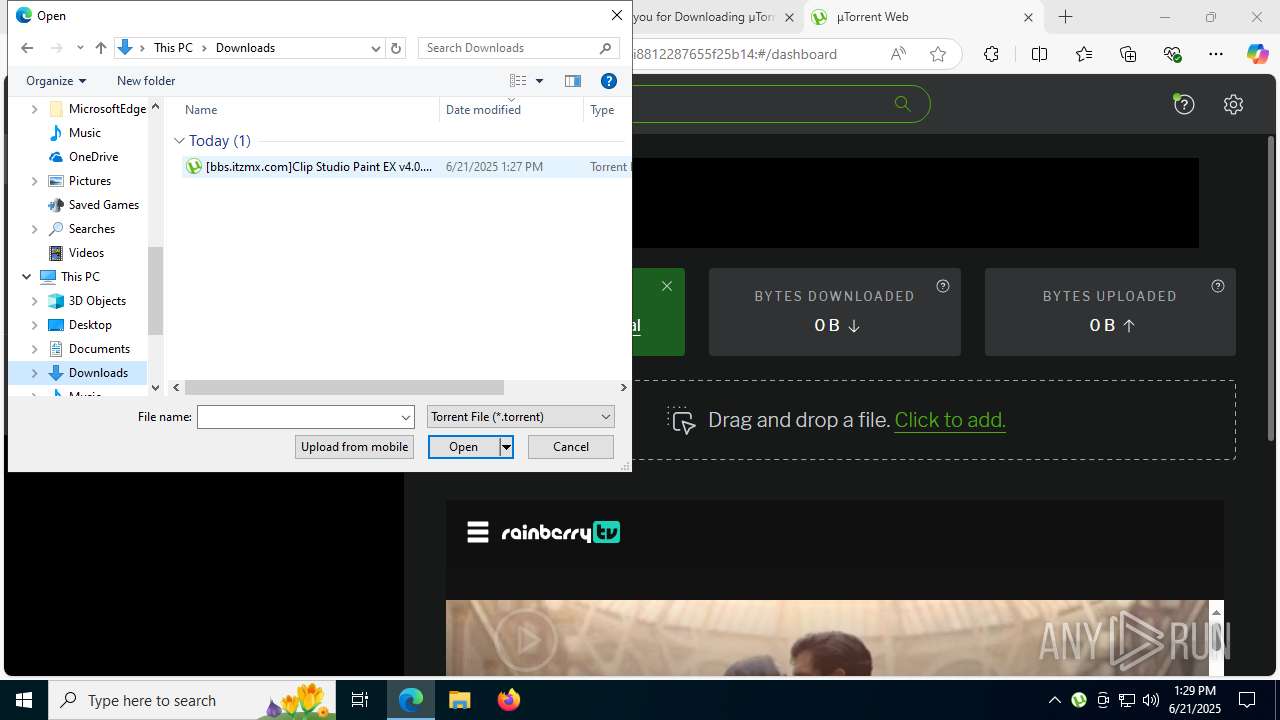
Task: Select Music in navigation tree
Action: 84,133
